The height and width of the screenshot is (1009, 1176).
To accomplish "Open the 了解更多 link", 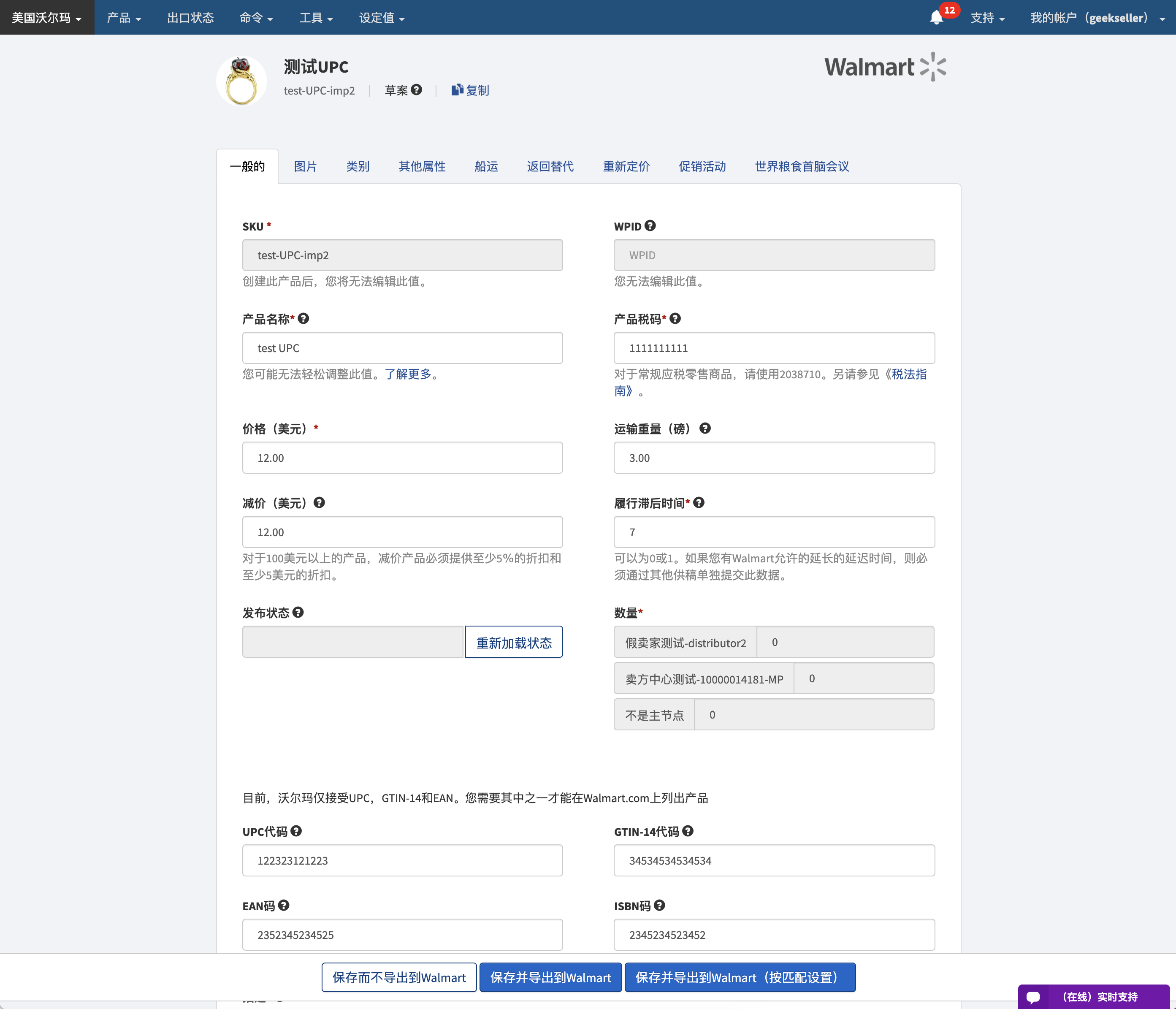I will click(407, 374).
